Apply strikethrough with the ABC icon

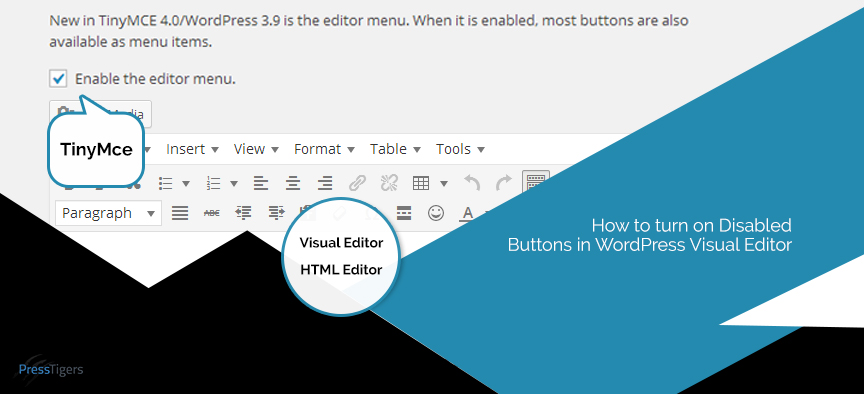(212, 213)
